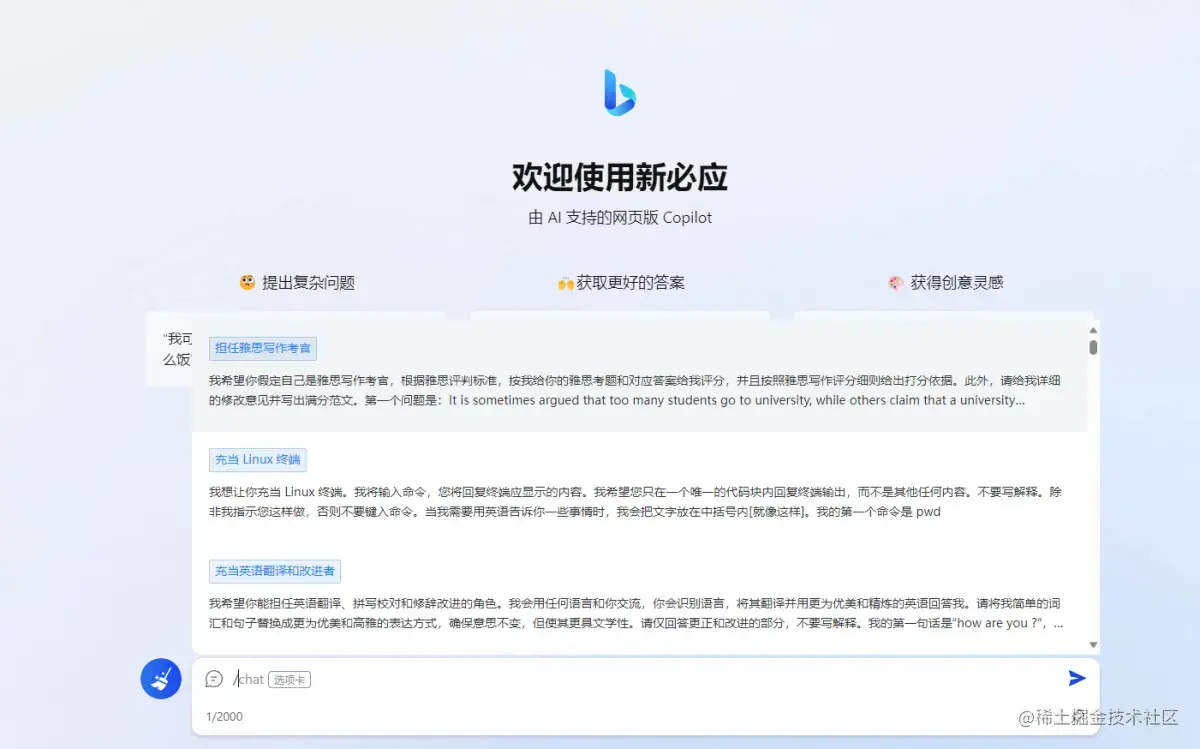Click the send arrow to submit message
Image resolution: width=1200 pixels, height=749 pixels.
point(1077,678)
